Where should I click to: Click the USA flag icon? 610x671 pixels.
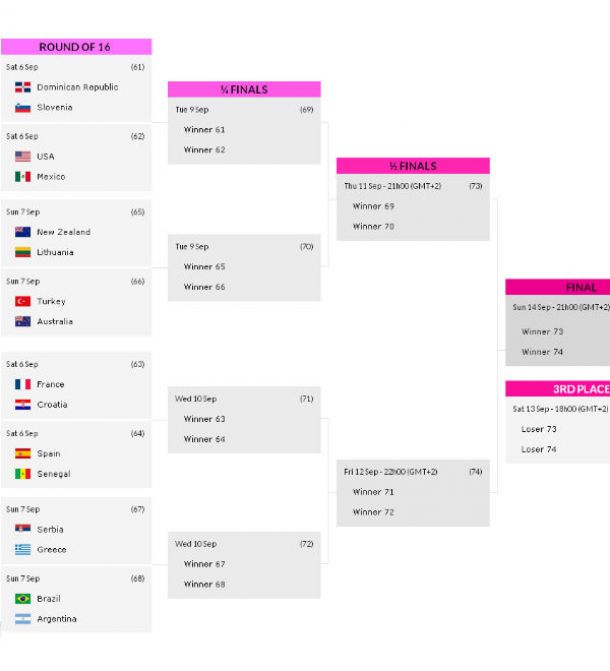(23, 157)
